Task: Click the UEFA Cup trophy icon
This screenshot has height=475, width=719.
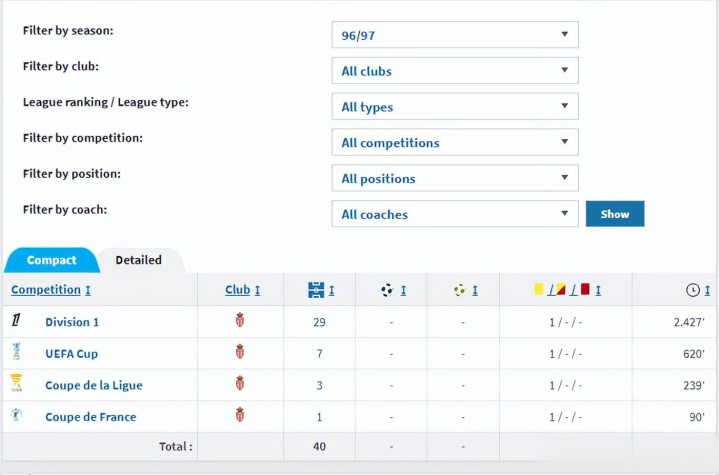Action: click(16, 353)
